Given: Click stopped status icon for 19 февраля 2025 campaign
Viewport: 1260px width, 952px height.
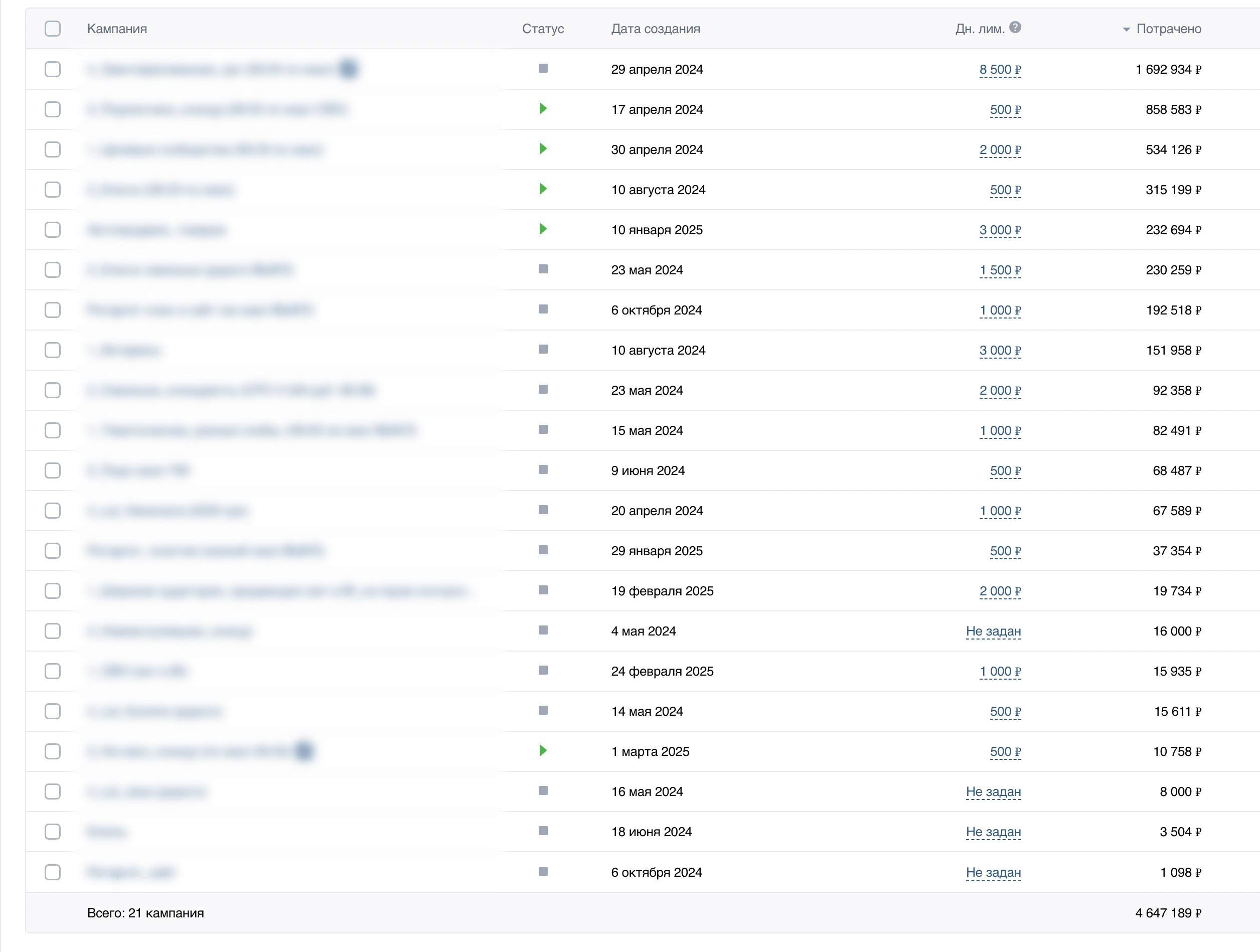Looking at the screenshot, I should (543, 590).
